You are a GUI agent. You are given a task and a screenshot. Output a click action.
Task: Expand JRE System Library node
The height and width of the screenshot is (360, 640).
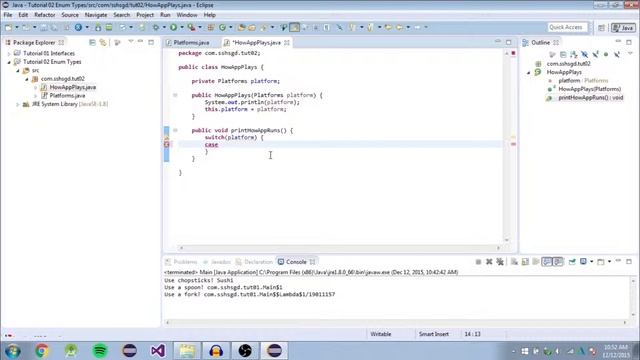click(18, 104)
